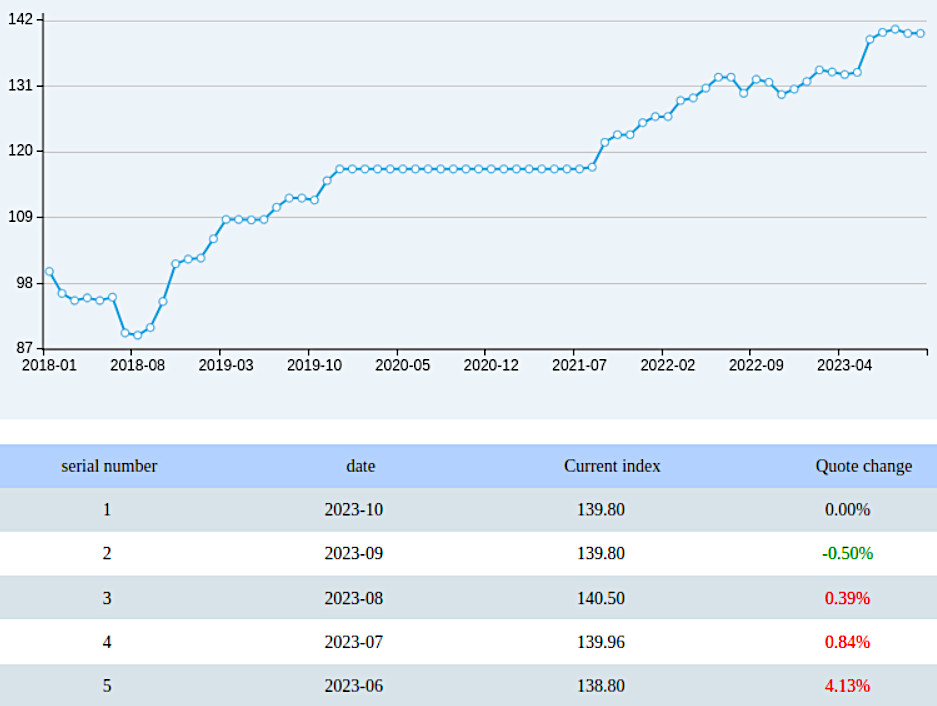The height and width of the screenshot is (706, 937).
Task: Click the "Quote change" column header
Action: (x=863, y=466)
